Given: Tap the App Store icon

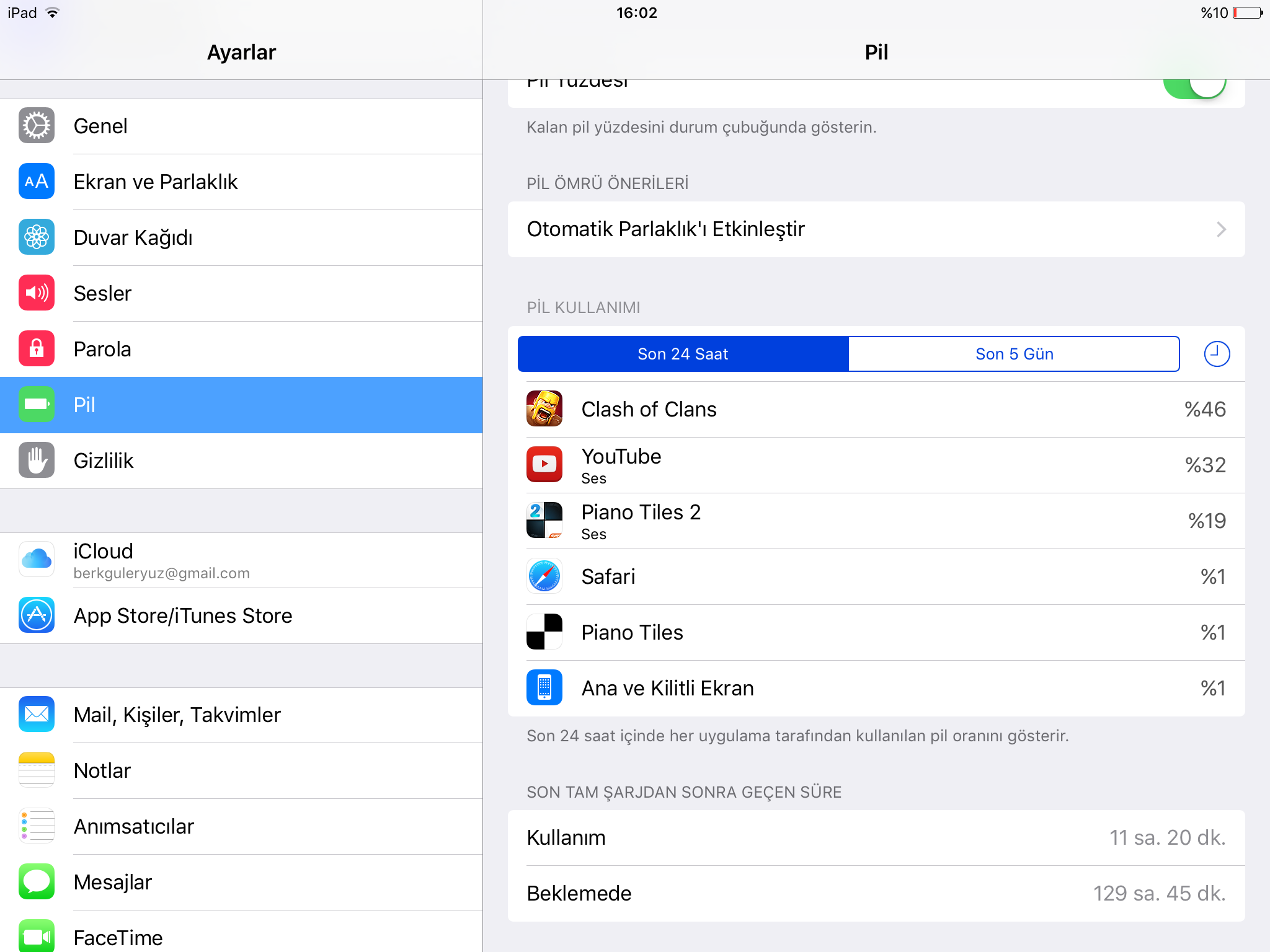Looking at the screenshot, I should [37, 615].
